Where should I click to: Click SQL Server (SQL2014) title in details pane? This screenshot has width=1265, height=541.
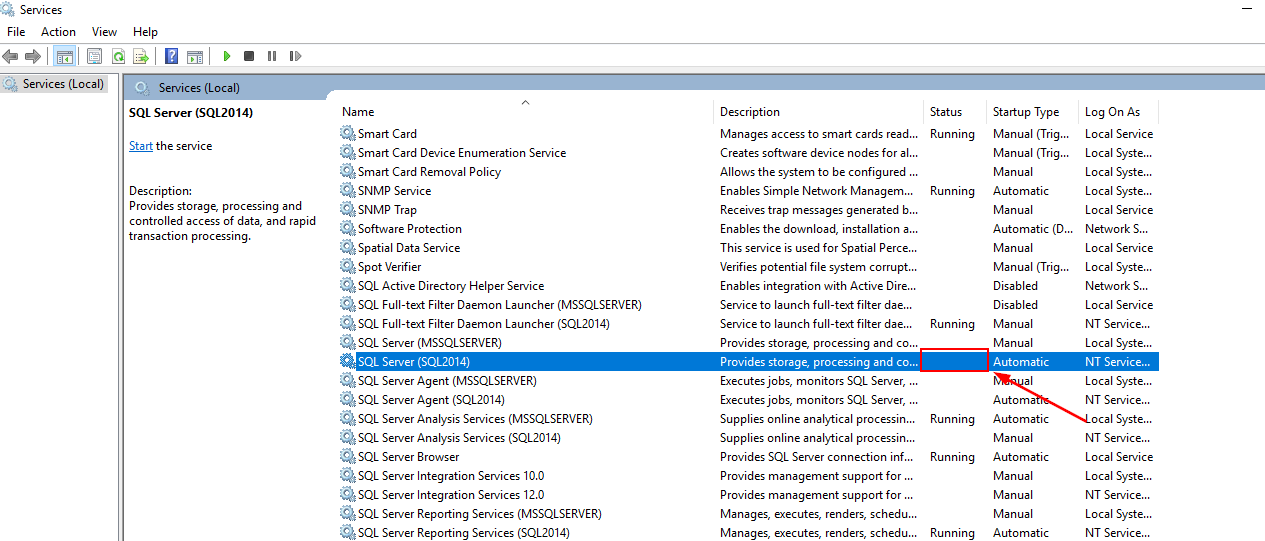pyautogui.click(x=191, y=113)
